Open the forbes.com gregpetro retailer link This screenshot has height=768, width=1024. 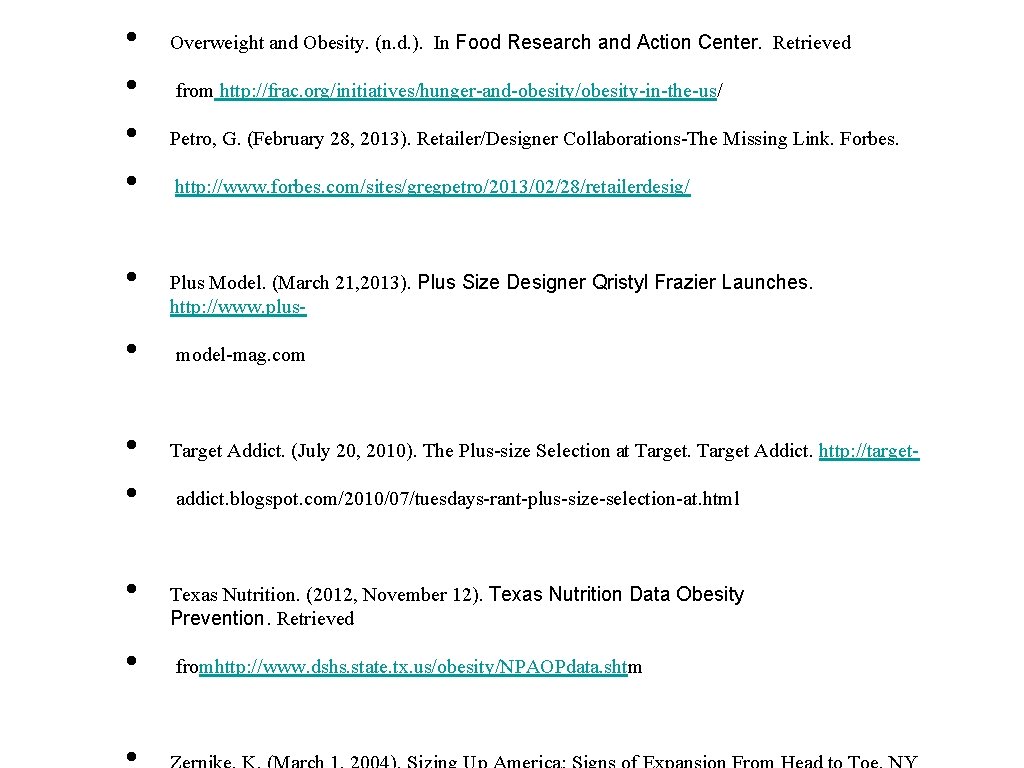[432, 187]
